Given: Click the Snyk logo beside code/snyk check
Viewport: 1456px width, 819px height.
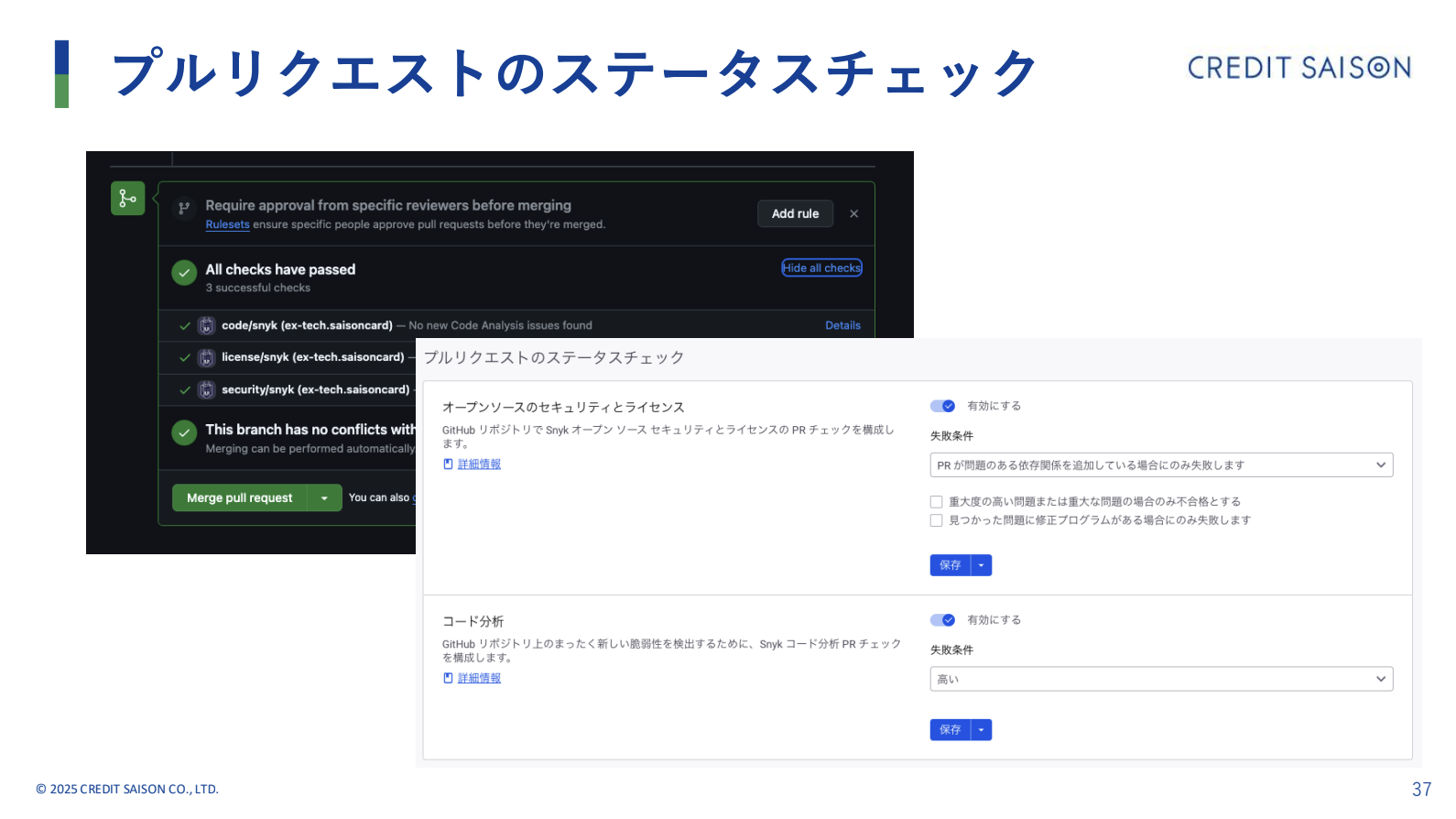Looking at the screenshot, I should (207, 325).
